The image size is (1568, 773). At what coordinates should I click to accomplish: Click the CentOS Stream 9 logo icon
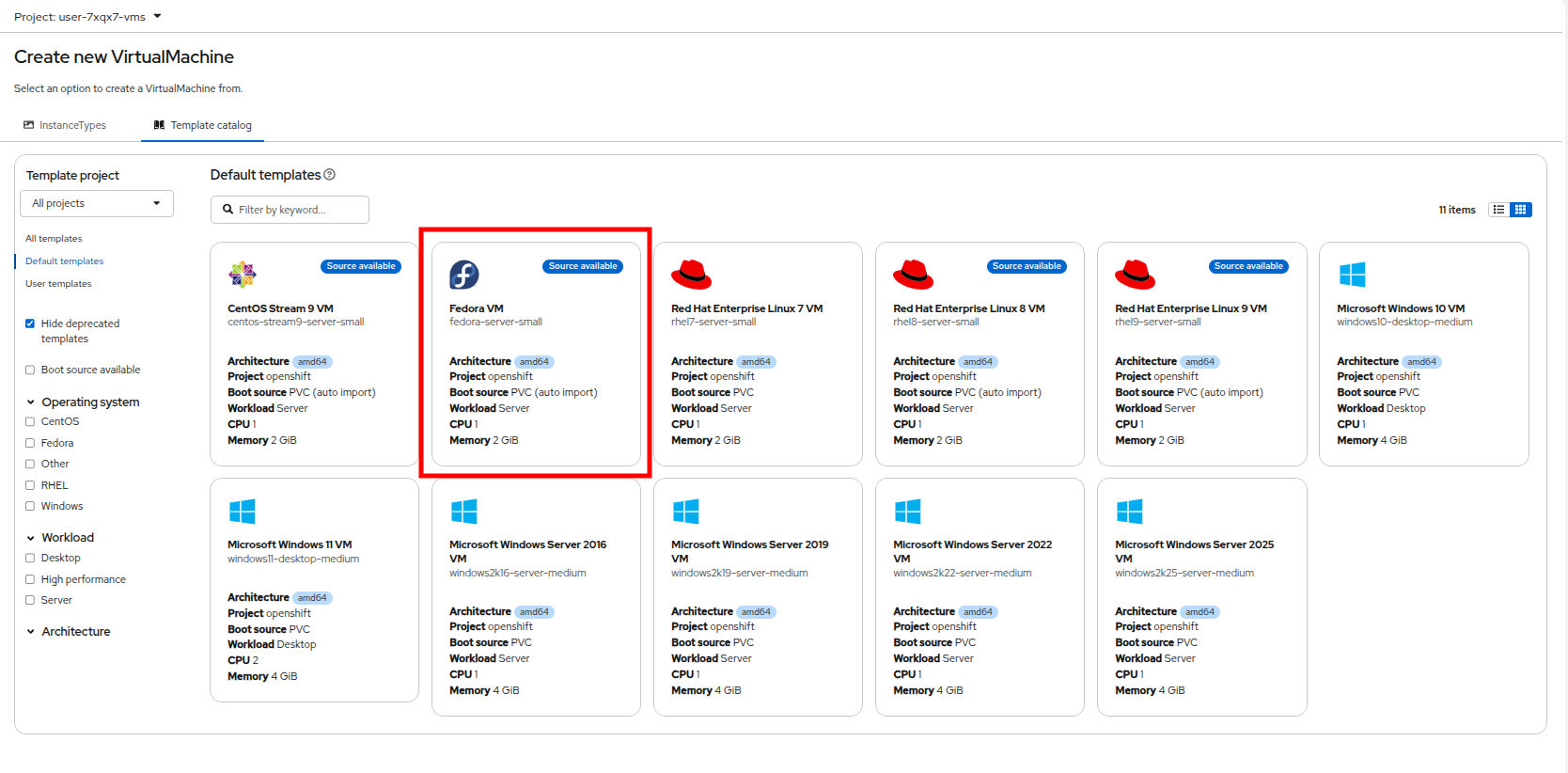(x=243, y=275)
